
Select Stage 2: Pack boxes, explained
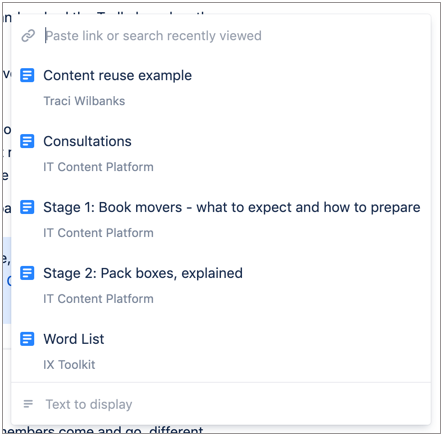[x=221, y=286]
